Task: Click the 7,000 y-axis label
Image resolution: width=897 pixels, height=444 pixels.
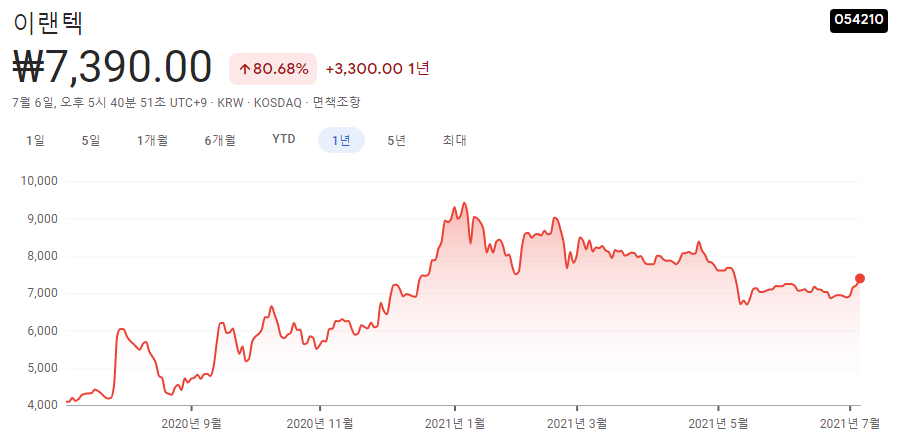Action: coord(42,294)
